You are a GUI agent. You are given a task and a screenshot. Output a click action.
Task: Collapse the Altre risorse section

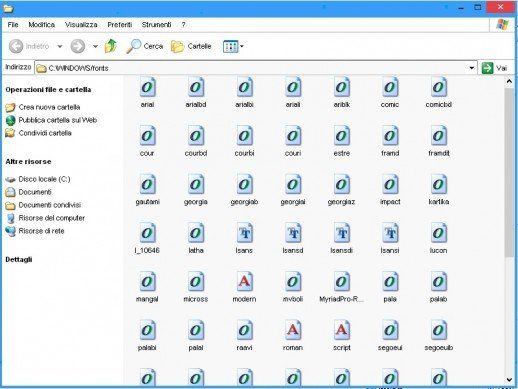click(28, 162)
